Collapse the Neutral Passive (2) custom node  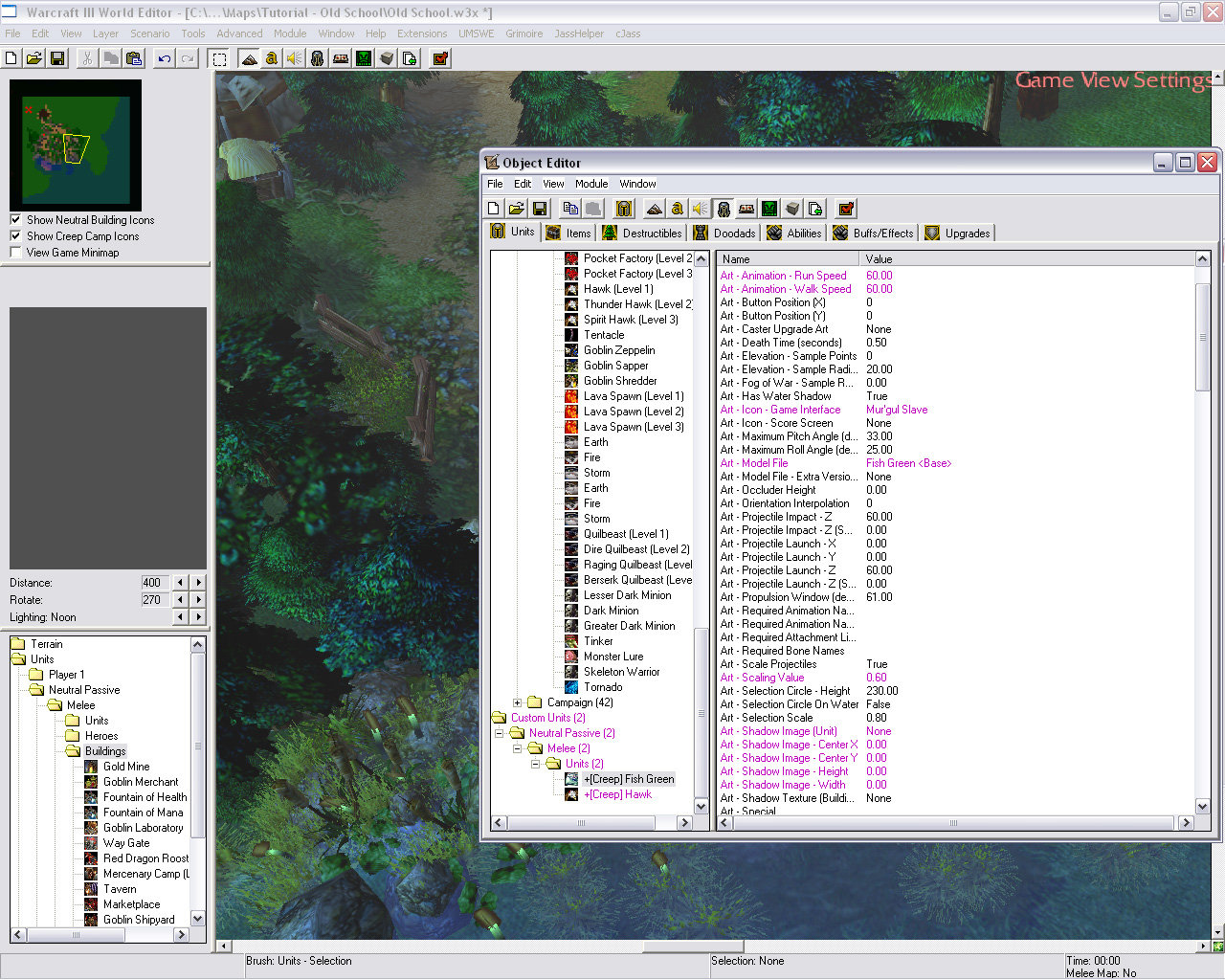pos(499,733)
